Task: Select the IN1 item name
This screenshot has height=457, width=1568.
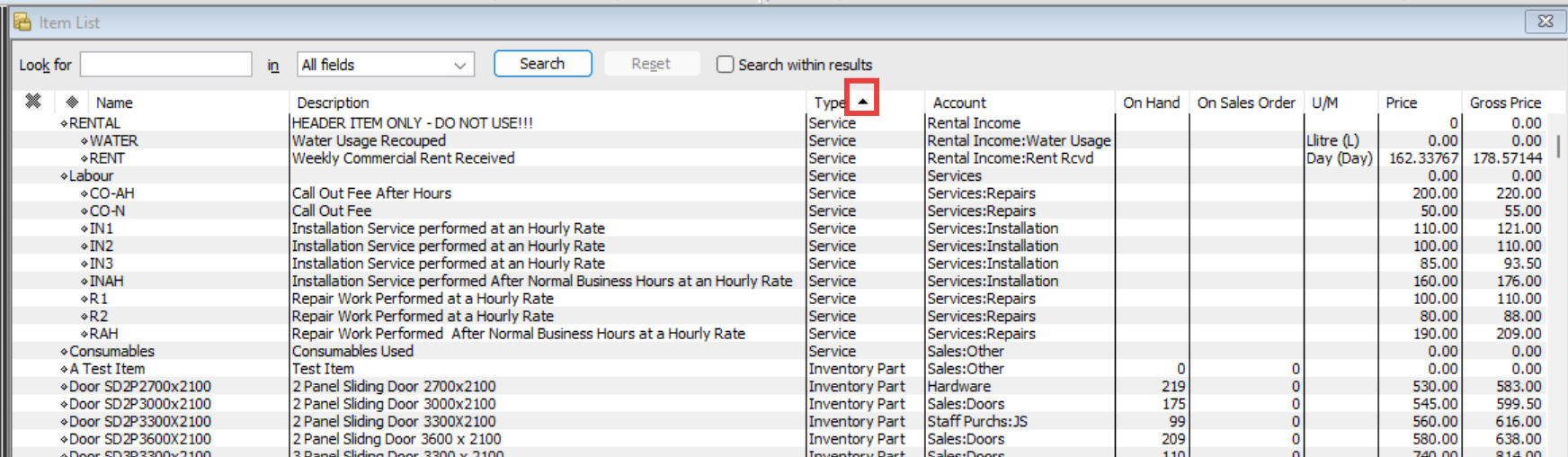Action: point(101,228)
